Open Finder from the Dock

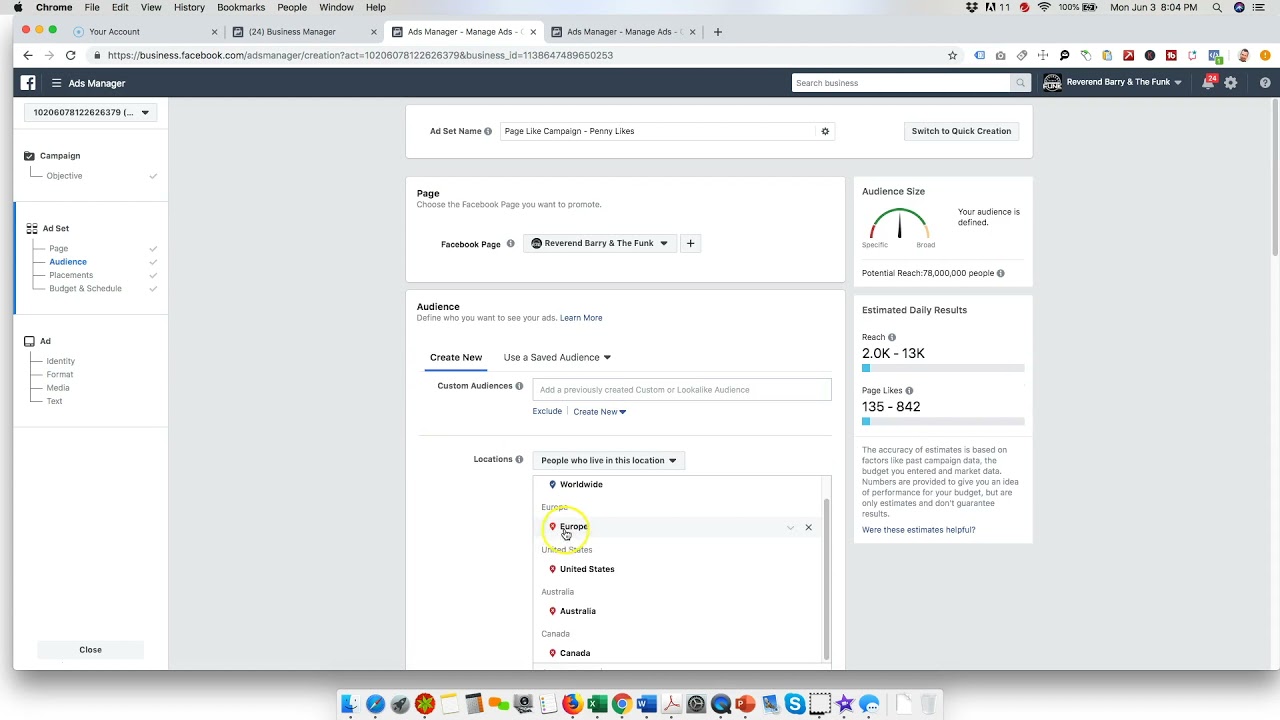pyautogui.click(x=350, y=704)
